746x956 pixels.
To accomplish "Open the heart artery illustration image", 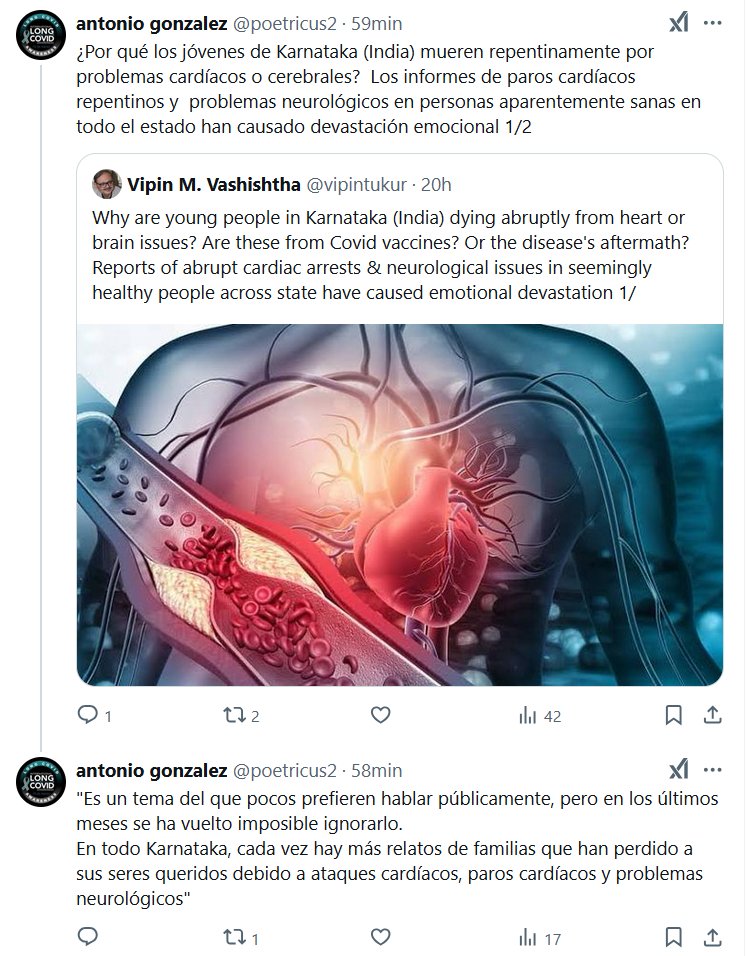I will 400,504.
